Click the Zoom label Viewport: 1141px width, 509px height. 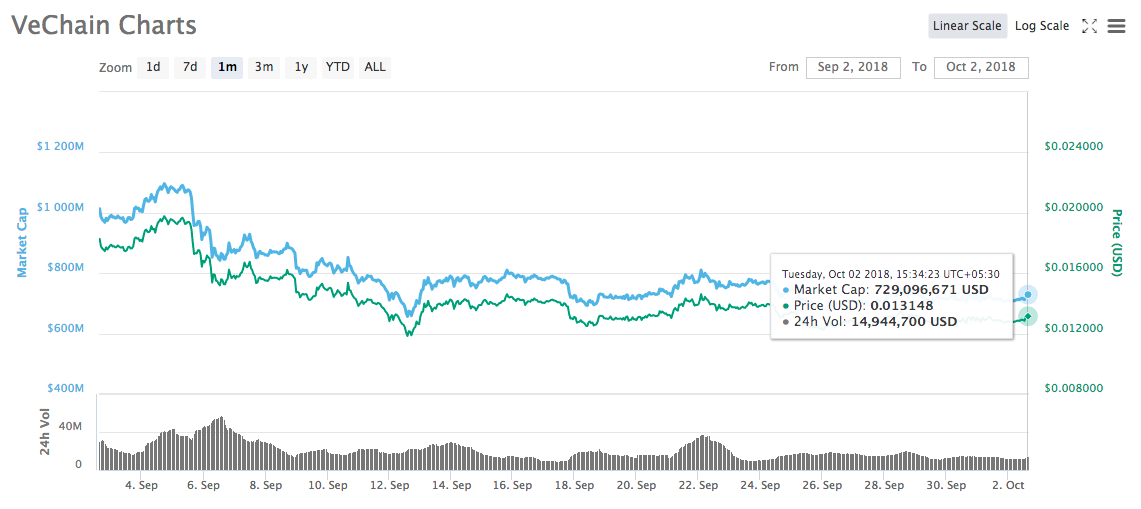115,68
